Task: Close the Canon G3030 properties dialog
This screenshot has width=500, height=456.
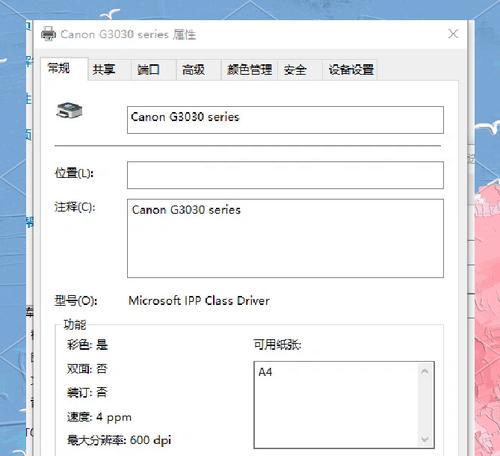Action: (453, 34)
